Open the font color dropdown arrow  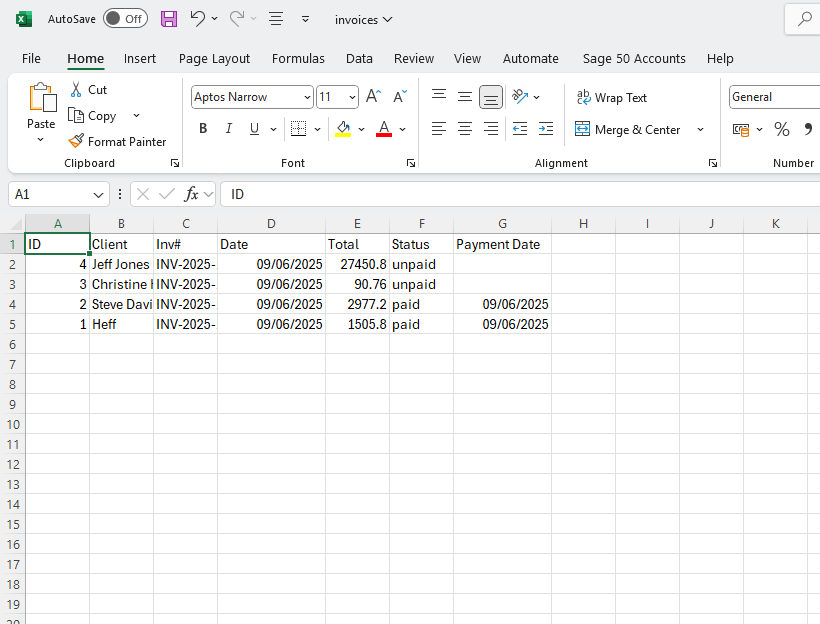403,129
